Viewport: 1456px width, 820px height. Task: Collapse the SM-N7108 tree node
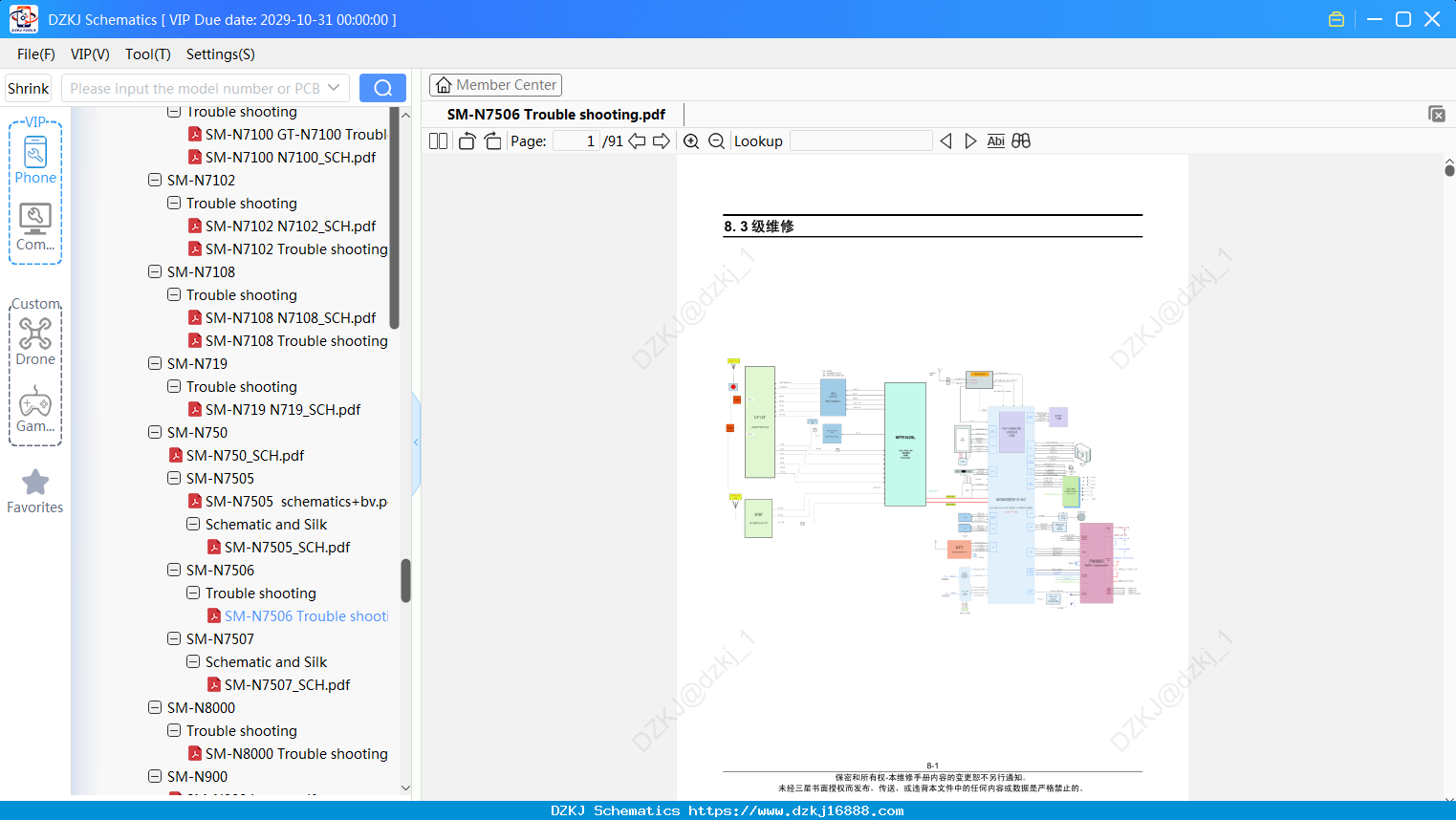pyautogui.click(x=155, y=272)
